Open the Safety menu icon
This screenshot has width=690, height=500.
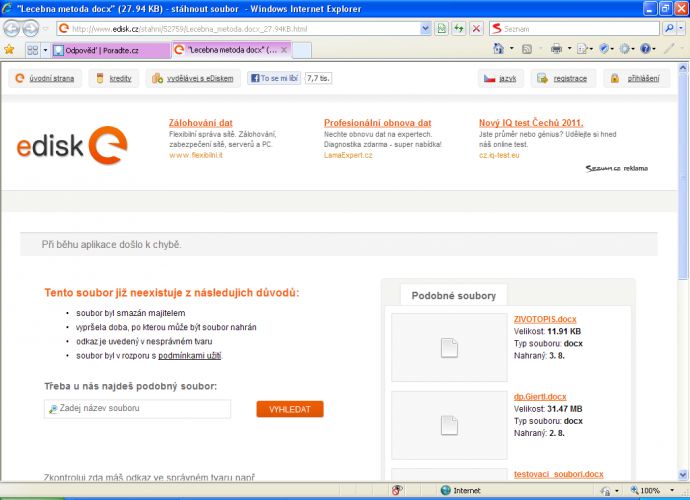tap(606, 48)
